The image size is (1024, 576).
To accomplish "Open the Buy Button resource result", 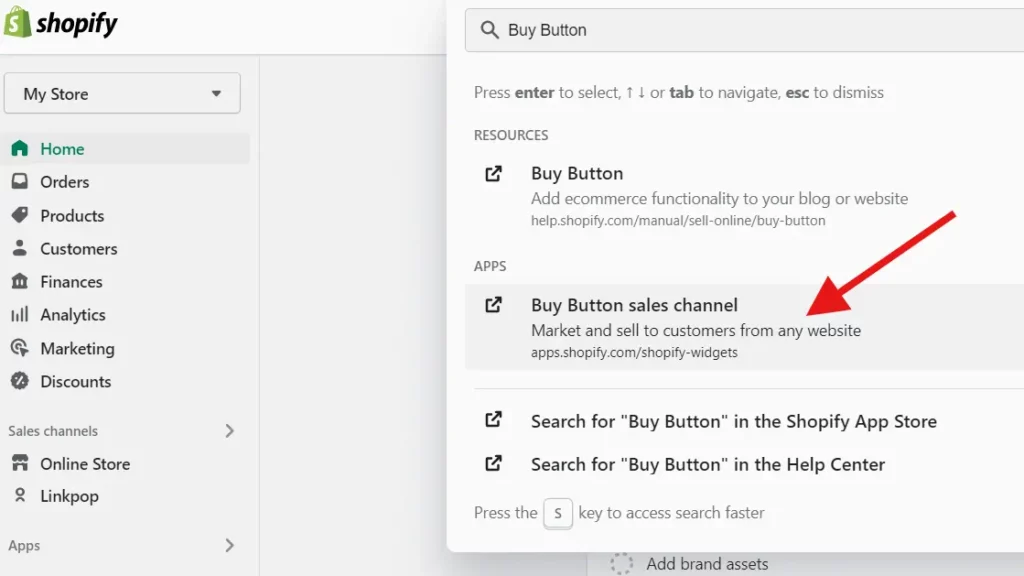I will coord(744,195).
